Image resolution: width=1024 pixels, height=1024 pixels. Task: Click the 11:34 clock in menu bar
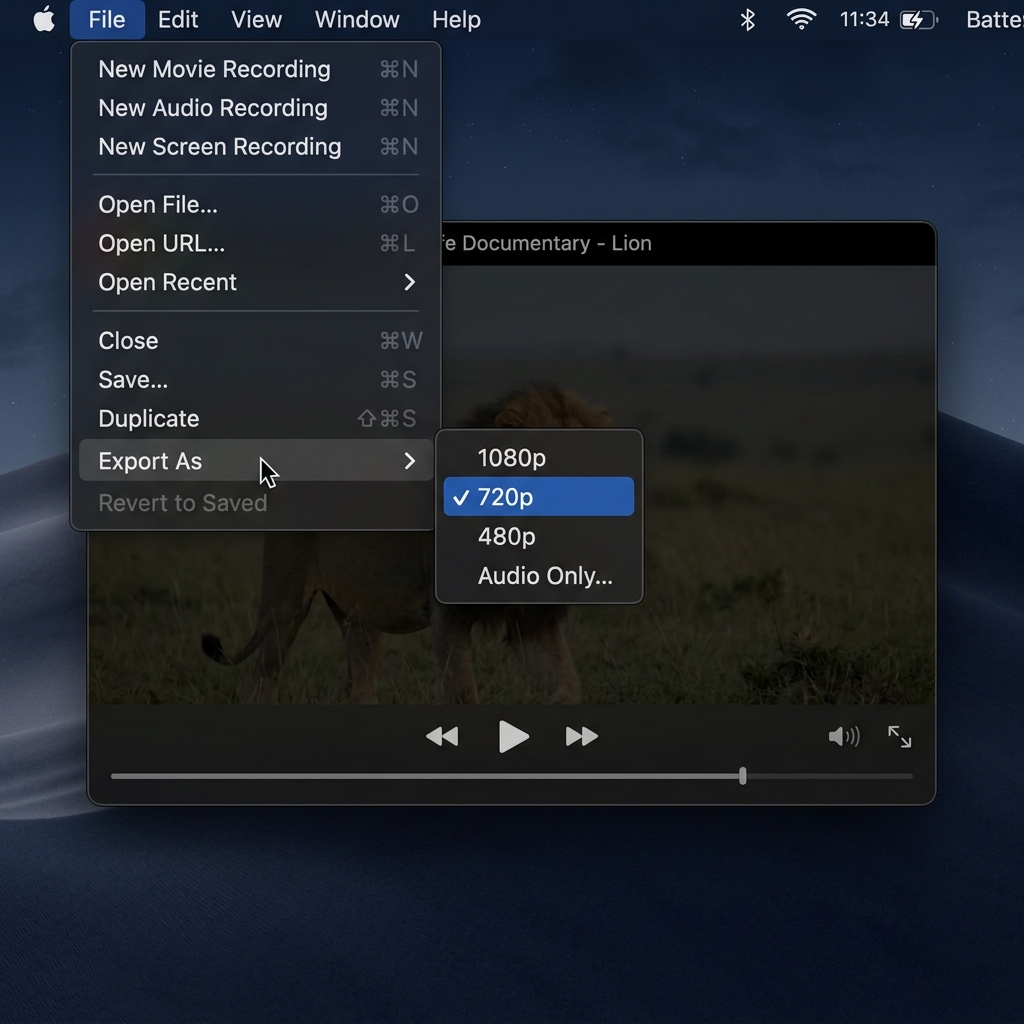point(864,20)
